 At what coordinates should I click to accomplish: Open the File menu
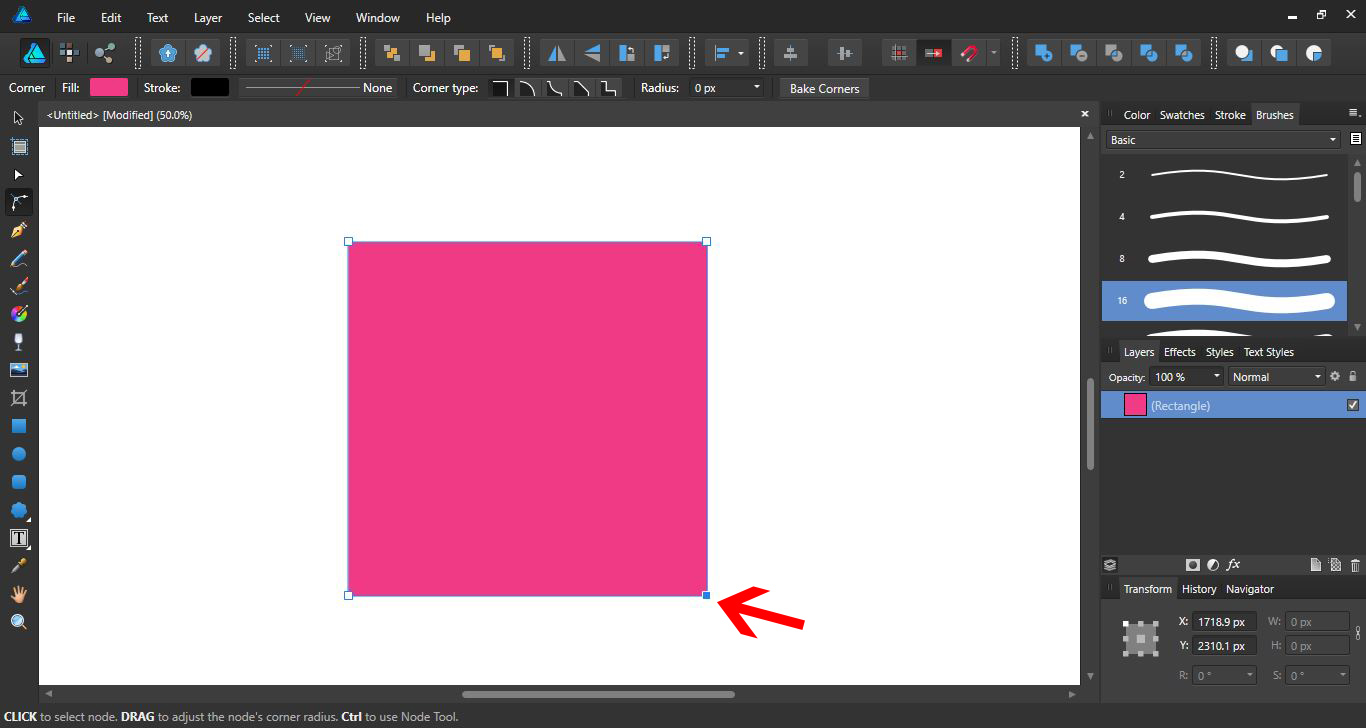(66, 18)
